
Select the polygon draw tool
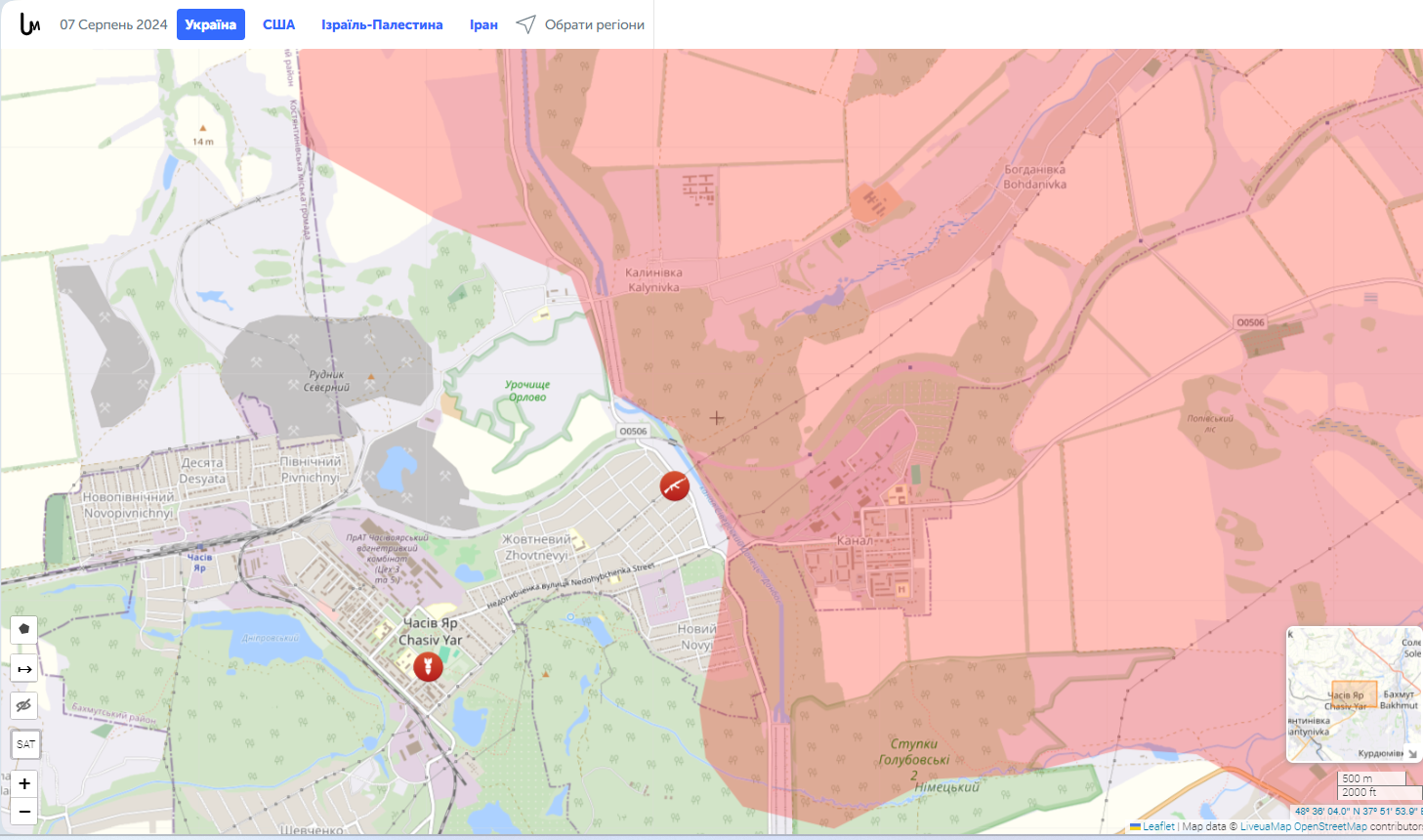[x=24, y=629]
